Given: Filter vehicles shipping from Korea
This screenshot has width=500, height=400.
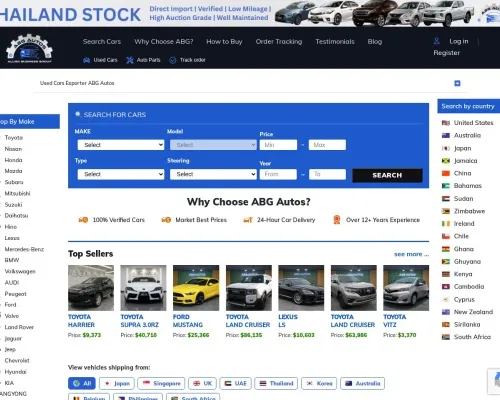Looking at the screenshot, I should 319,383.
